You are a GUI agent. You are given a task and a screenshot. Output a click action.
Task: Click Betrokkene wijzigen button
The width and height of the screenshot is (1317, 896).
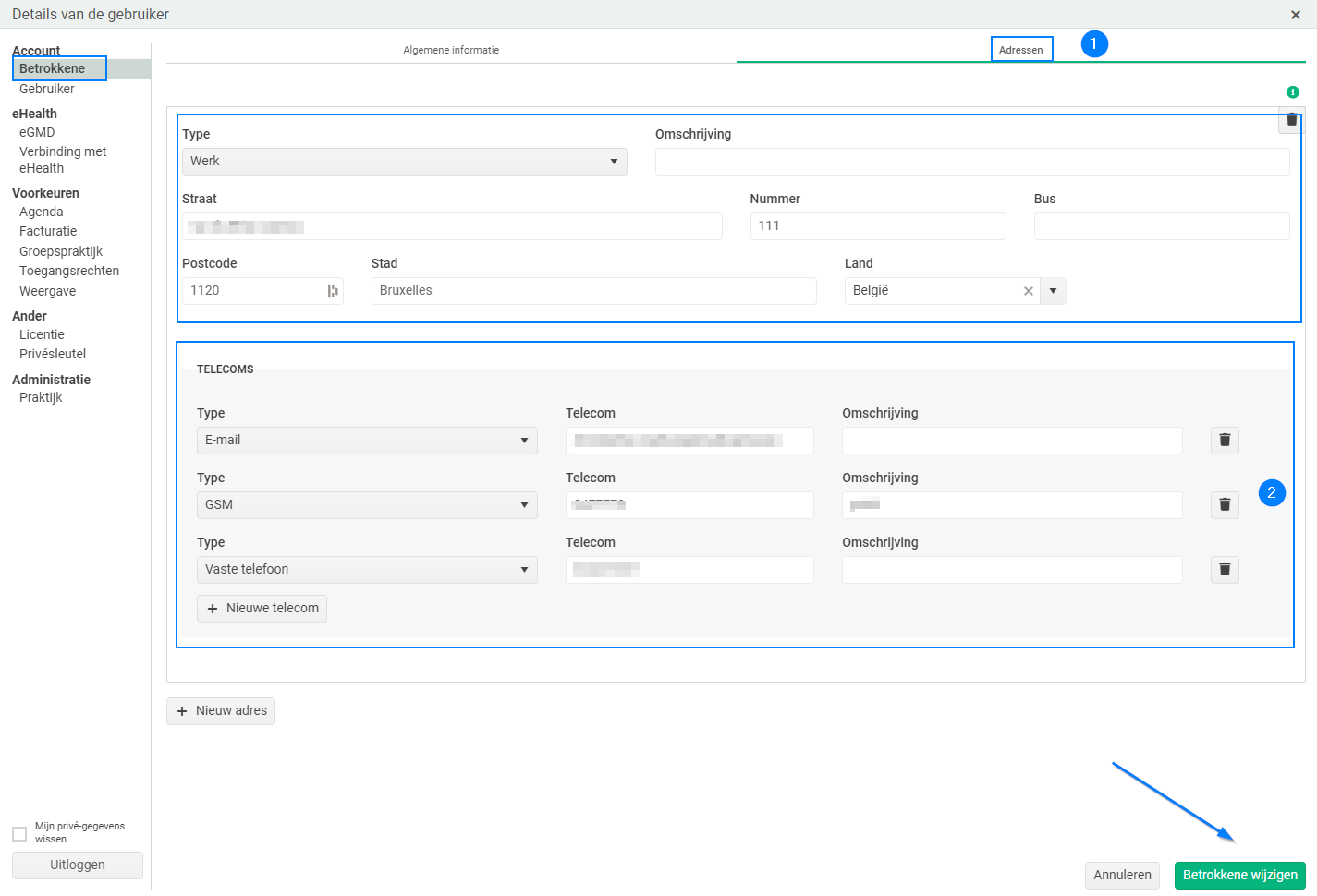[1239, 875]
